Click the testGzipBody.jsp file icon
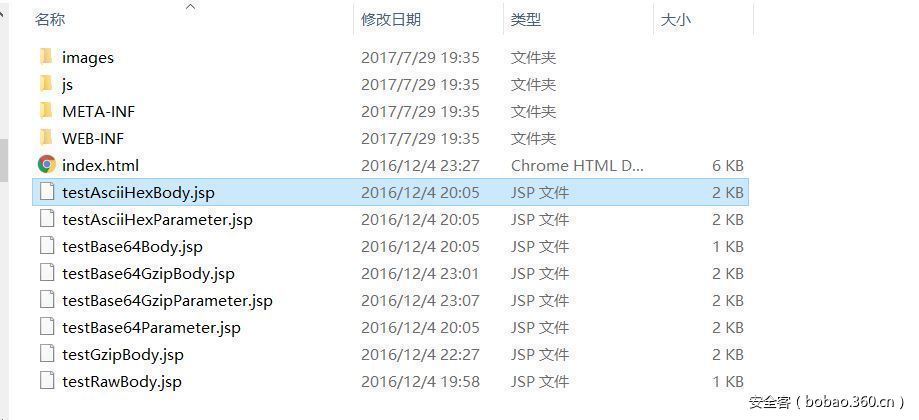The width and height of the screenshot is (919, 420). (x=47, y=354)
